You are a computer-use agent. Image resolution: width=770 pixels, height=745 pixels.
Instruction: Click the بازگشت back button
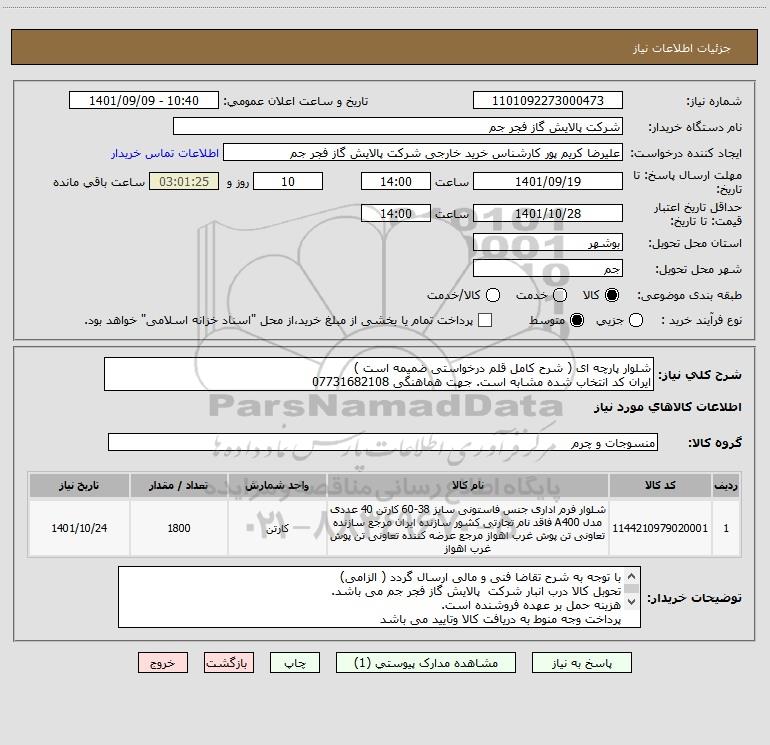(229, 663)
